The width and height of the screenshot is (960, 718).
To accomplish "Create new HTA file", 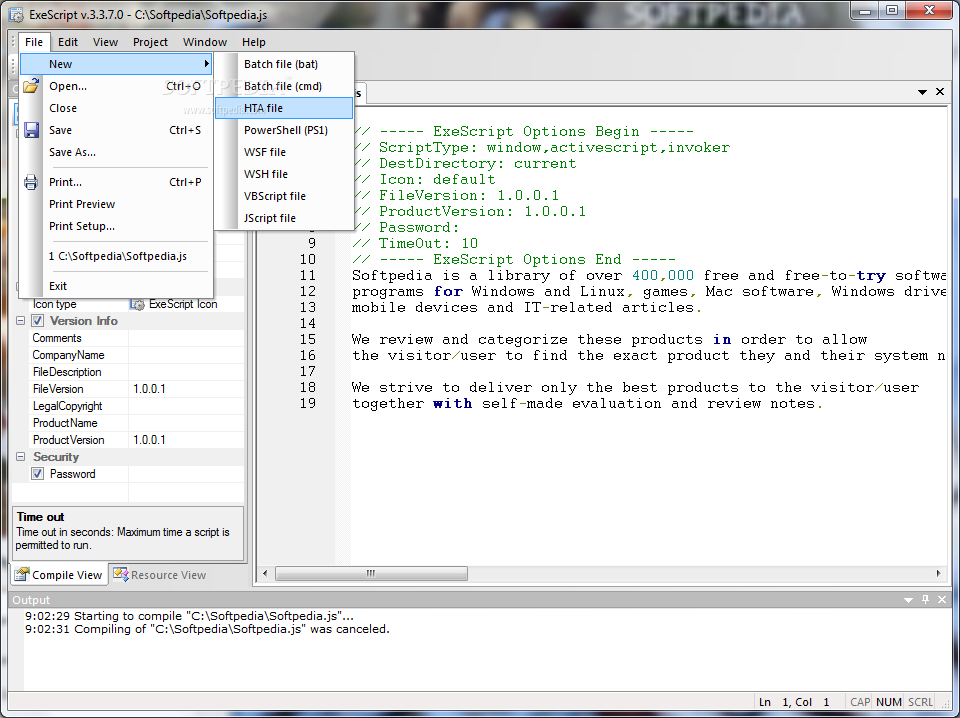I will click(285, 108).
